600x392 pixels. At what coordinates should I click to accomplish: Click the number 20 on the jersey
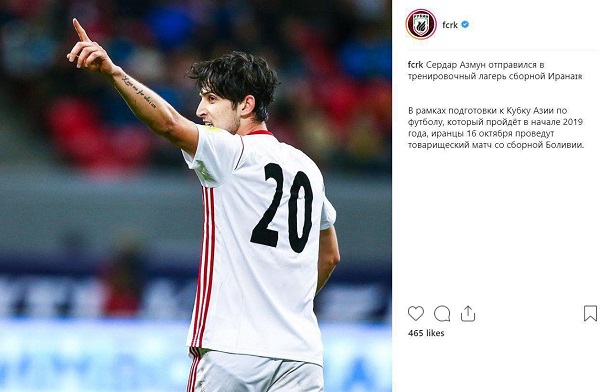click(282, 208)
